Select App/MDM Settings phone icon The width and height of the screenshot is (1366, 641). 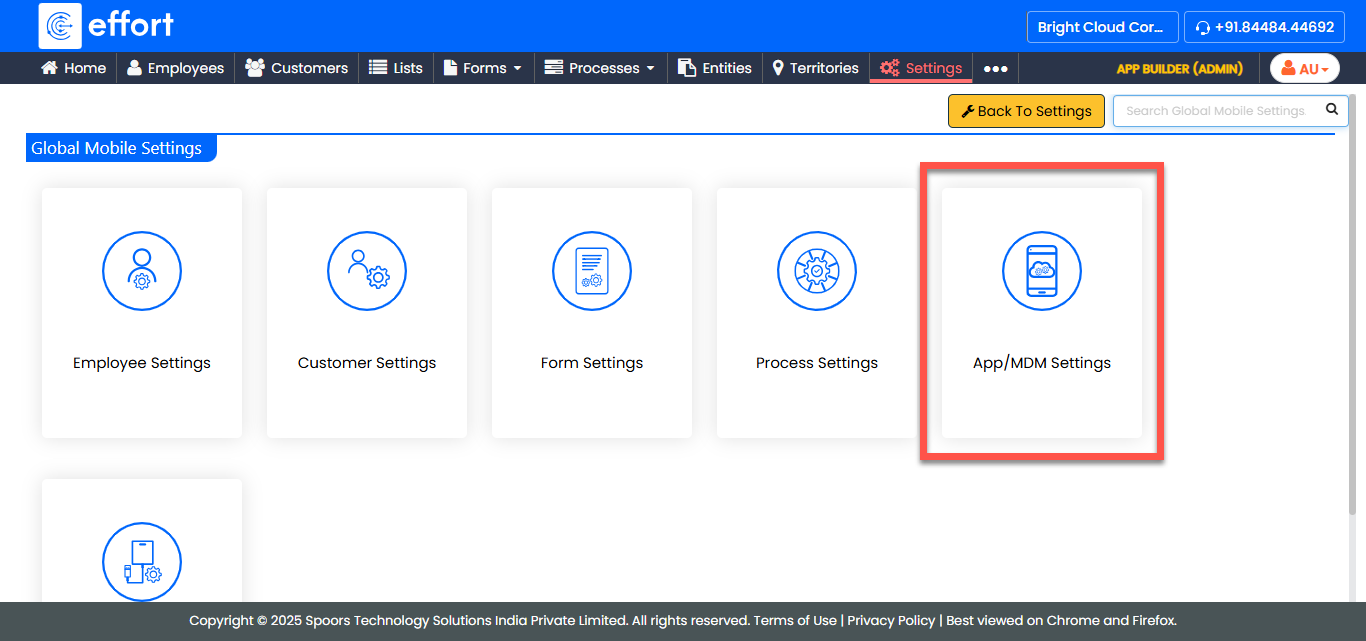[1042, 272]
